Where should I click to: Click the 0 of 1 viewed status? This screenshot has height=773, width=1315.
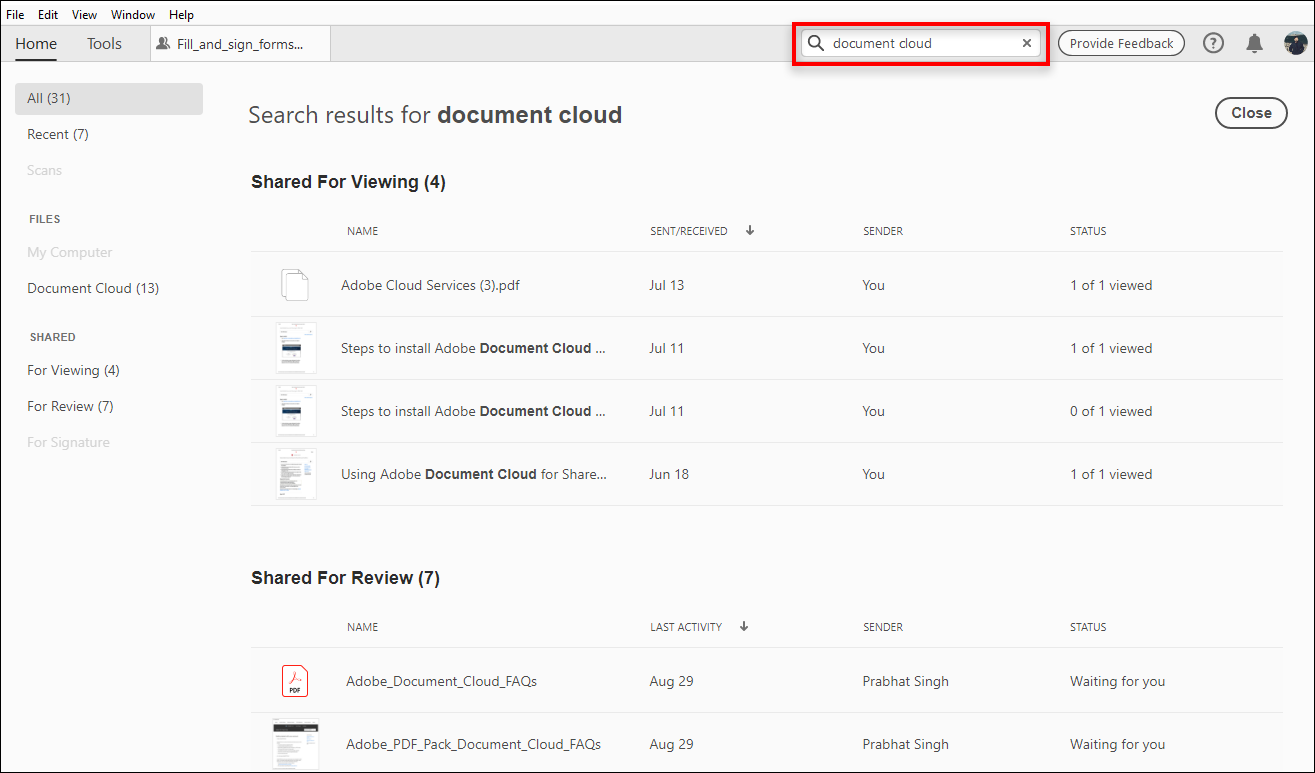(x=1111, y=411)
